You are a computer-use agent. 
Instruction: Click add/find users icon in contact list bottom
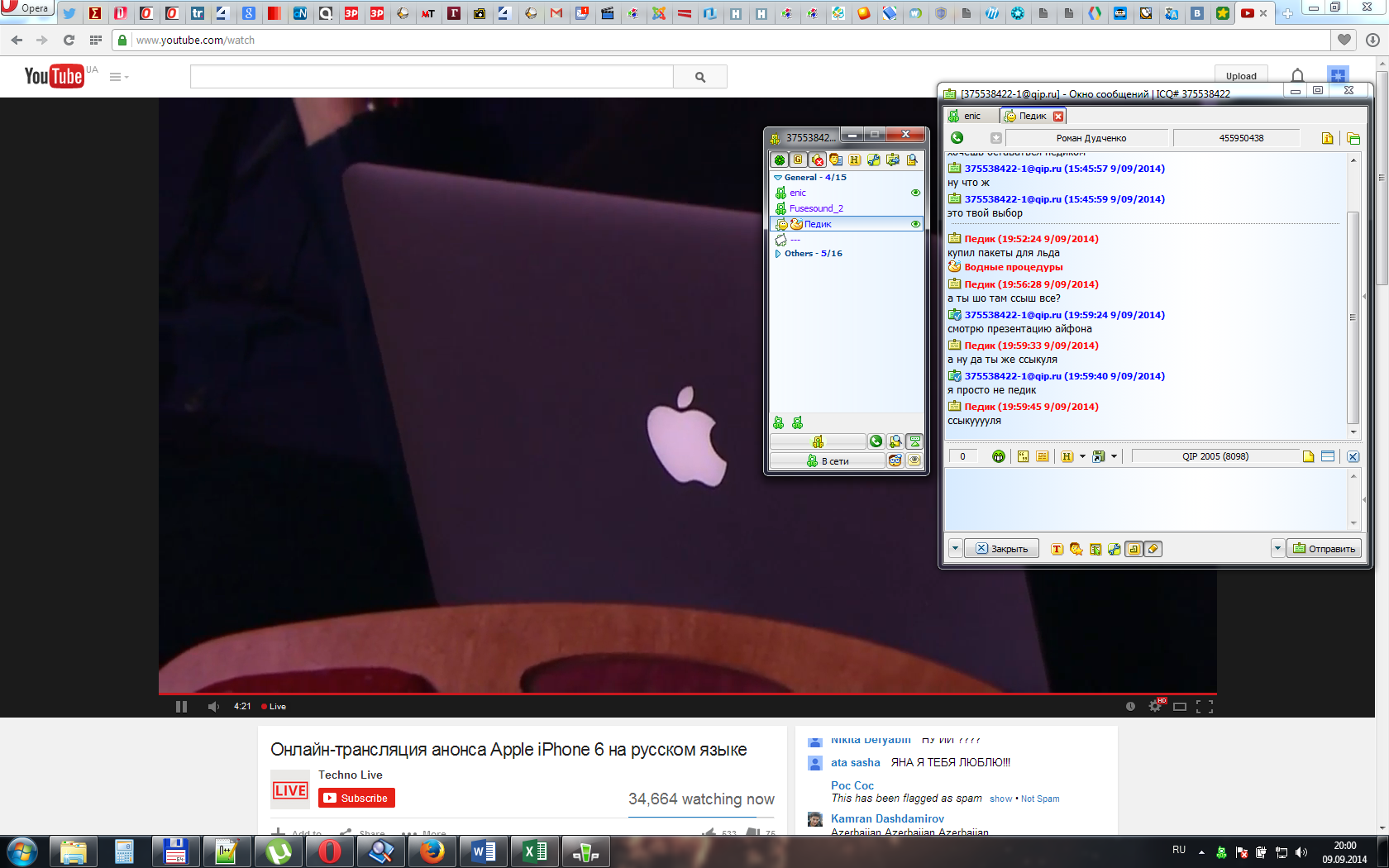pos(895,441)
